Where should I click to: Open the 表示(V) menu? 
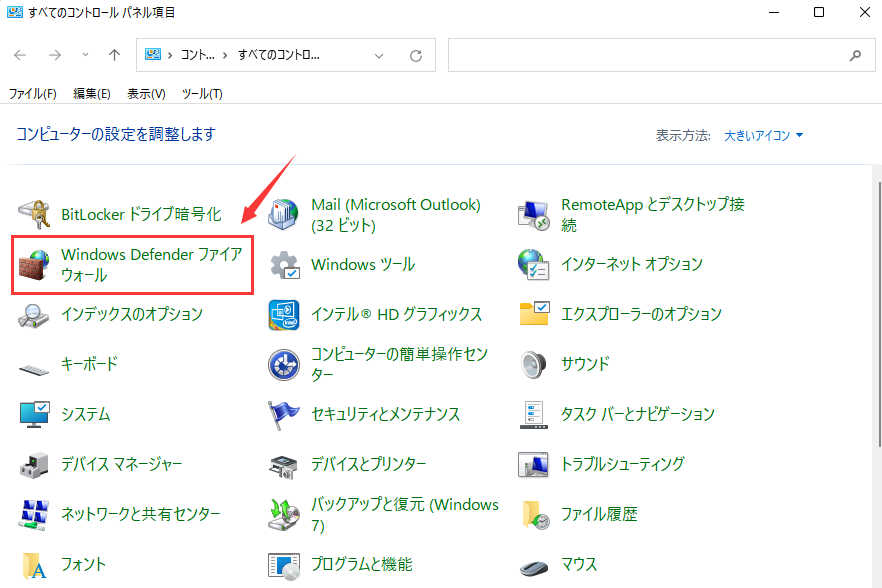(x=145, y=93)
